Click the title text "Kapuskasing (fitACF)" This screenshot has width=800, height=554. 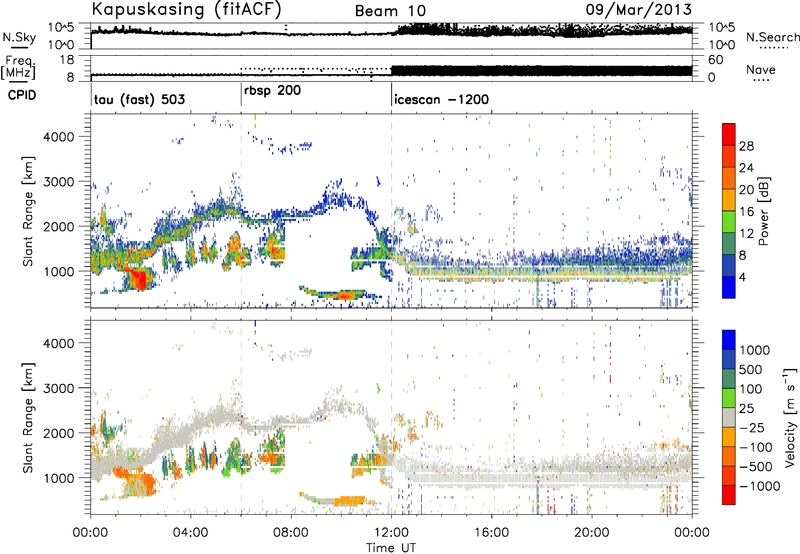[x=186, y=9]
